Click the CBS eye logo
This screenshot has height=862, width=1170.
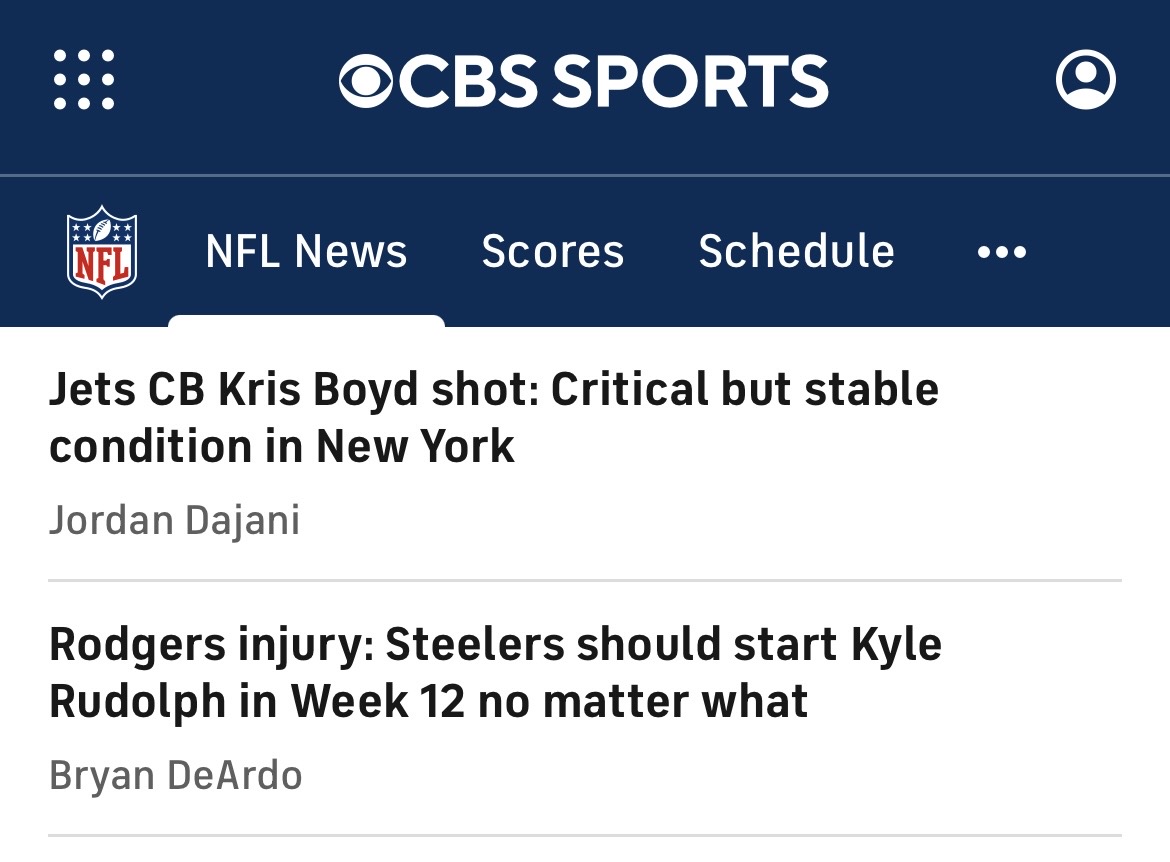click(x=368, y=81)
